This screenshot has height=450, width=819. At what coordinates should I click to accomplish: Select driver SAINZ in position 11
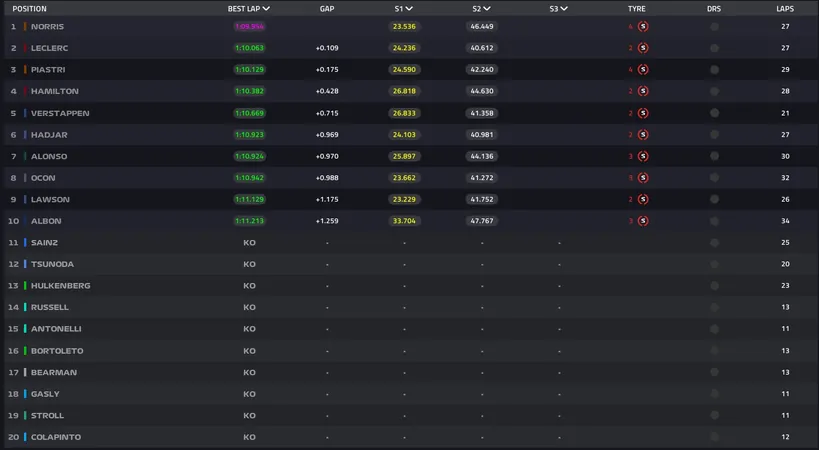(x=44, y=243)
